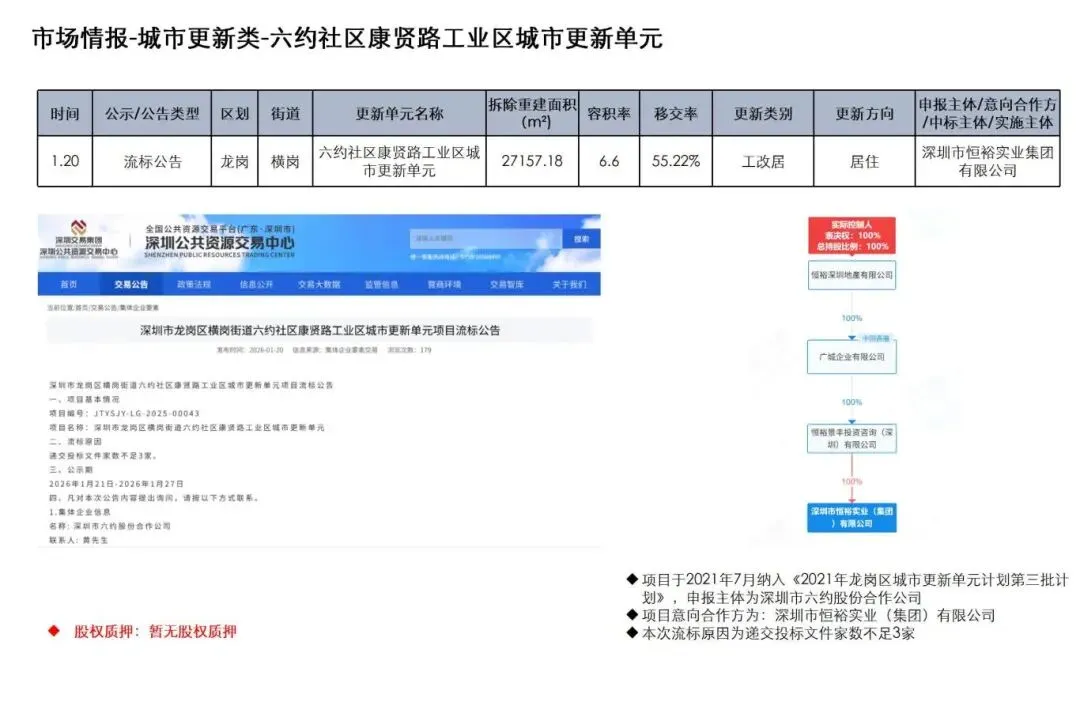Click the 更新单元名称 column header
The image size is (1080, 721).
[x=399, y=114]
